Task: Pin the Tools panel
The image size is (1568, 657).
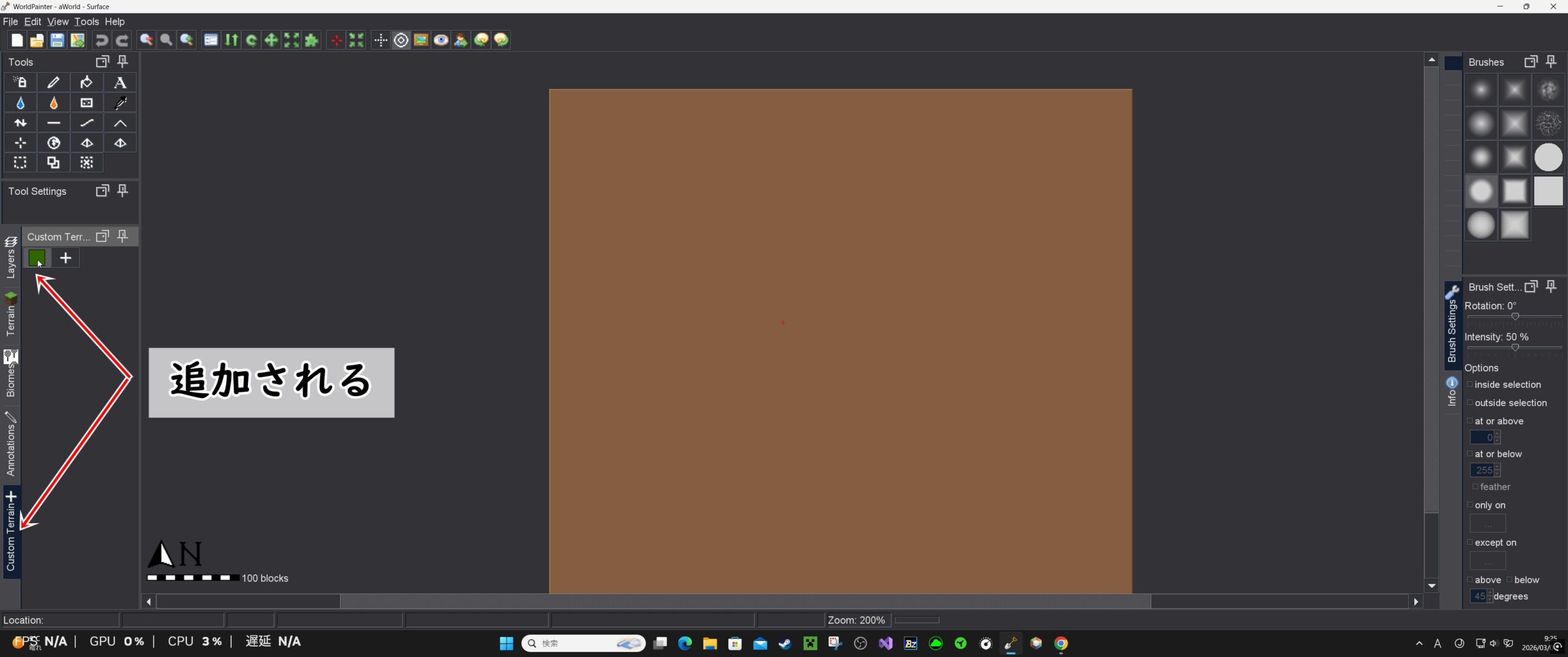Action: (123, 61)
